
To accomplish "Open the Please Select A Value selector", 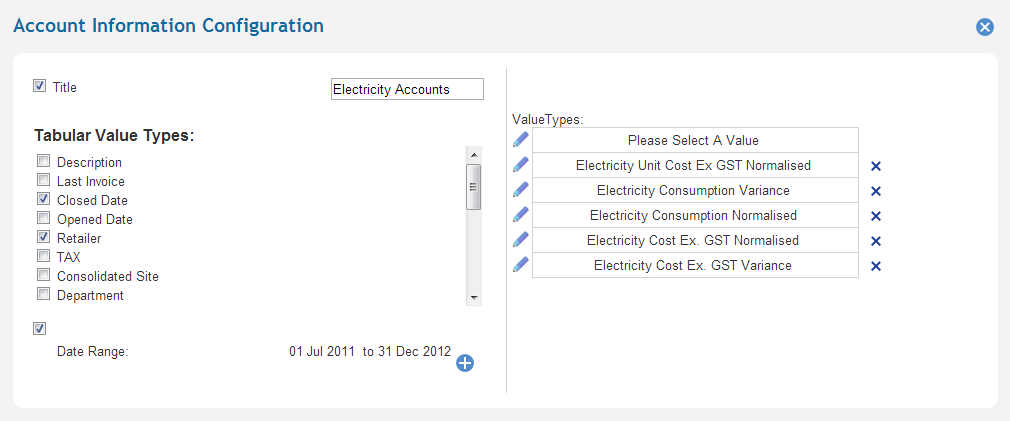I will (x=694, y=140).
